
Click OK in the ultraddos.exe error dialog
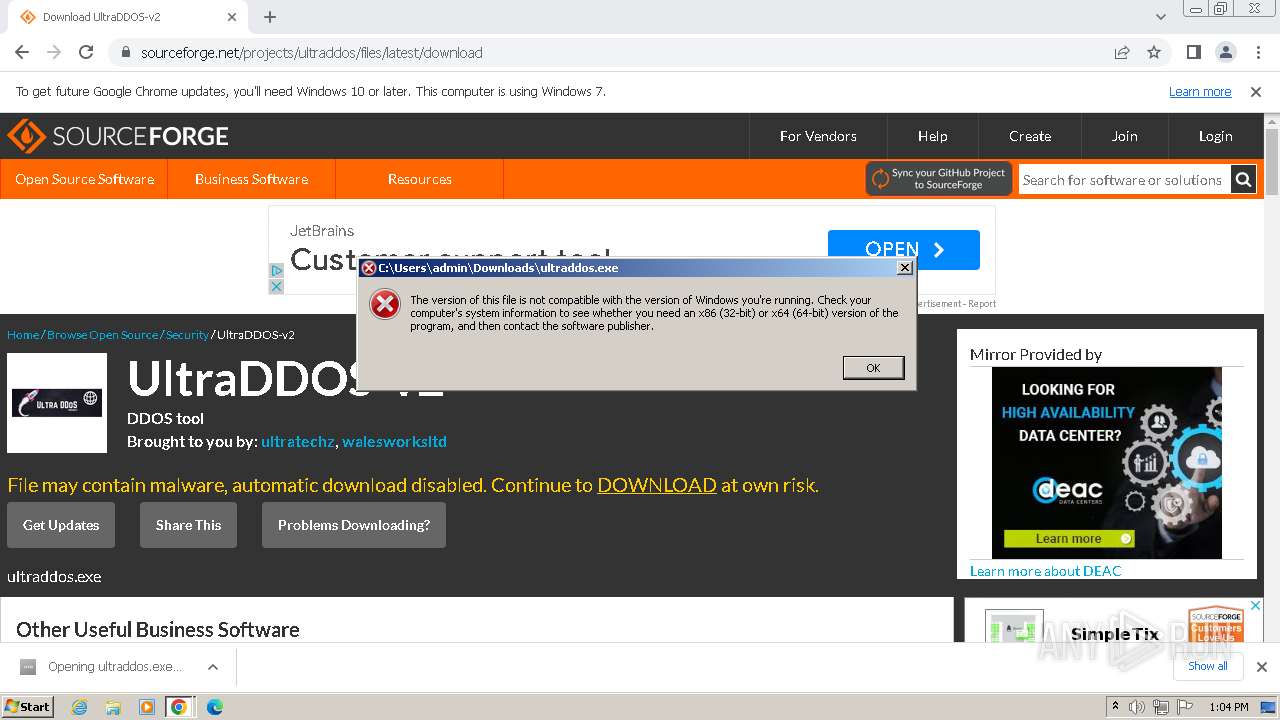coord(873,368)
